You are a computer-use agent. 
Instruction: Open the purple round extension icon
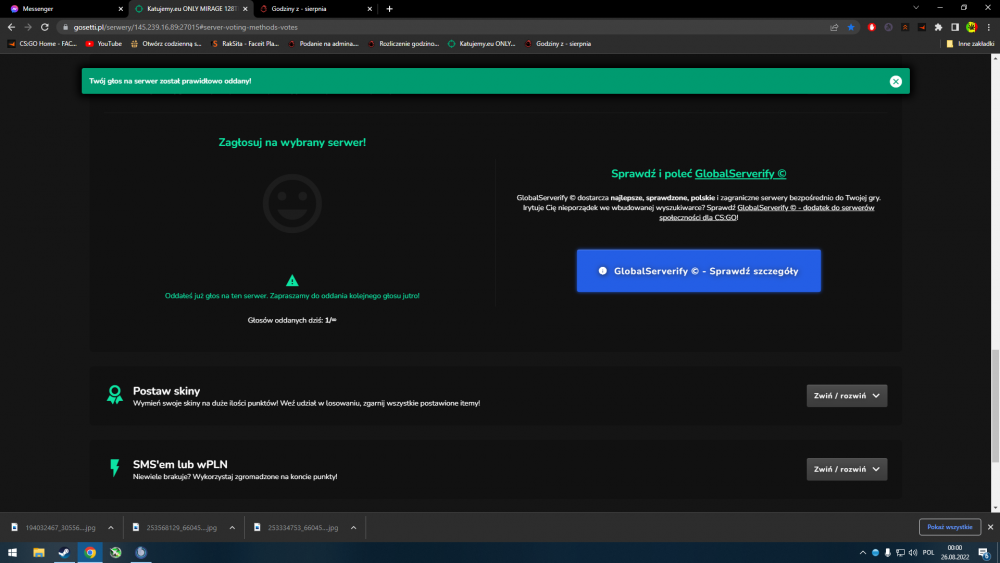point(888,27)
